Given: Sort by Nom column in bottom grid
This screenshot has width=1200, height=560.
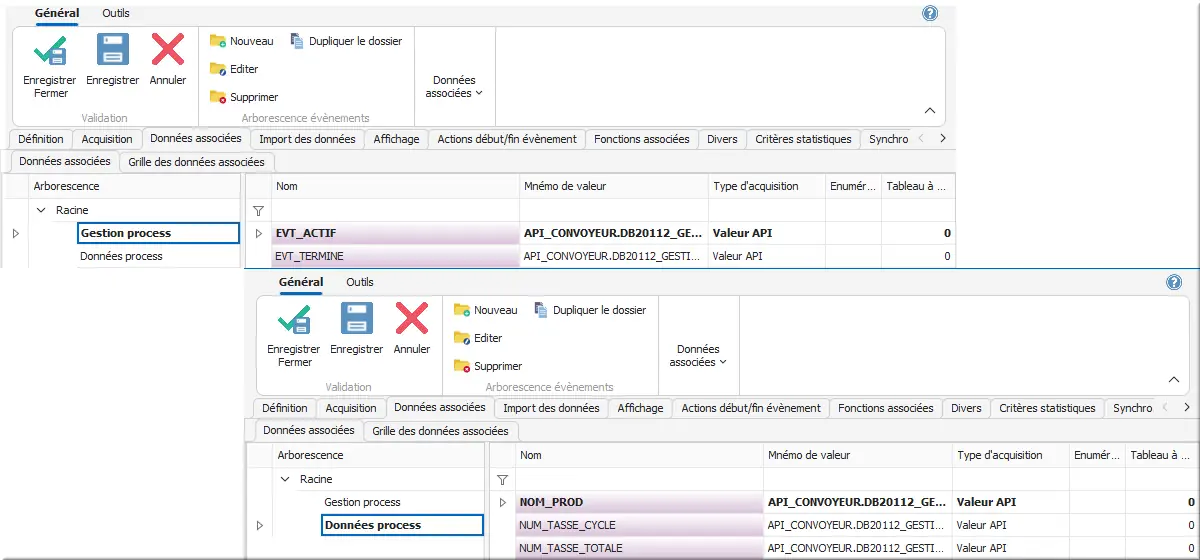Looking at the screenshot, I should click(x=639, y=455).
